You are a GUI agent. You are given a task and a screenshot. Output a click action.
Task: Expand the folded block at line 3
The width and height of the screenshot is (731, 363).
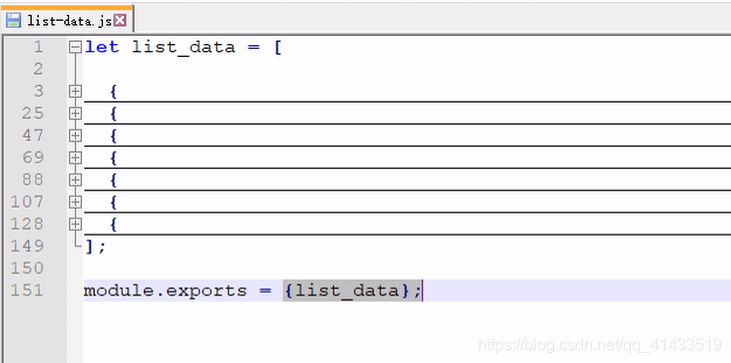[75, 91]
